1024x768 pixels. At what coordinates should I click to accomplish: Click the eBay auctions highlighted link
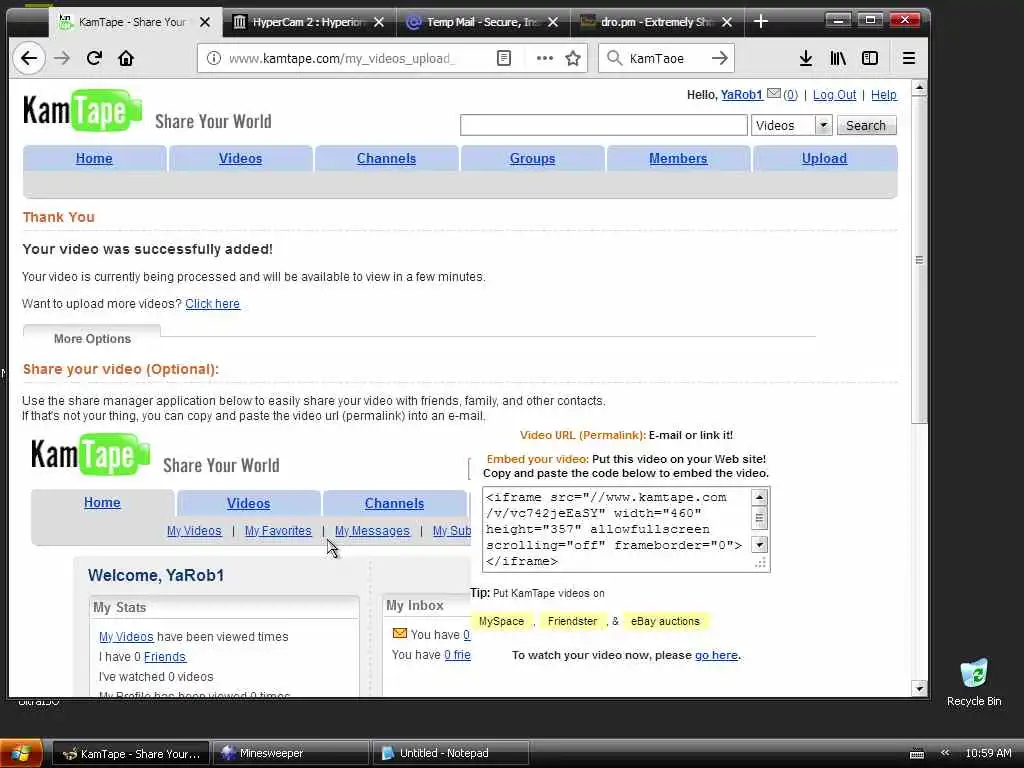coord(665,621)
